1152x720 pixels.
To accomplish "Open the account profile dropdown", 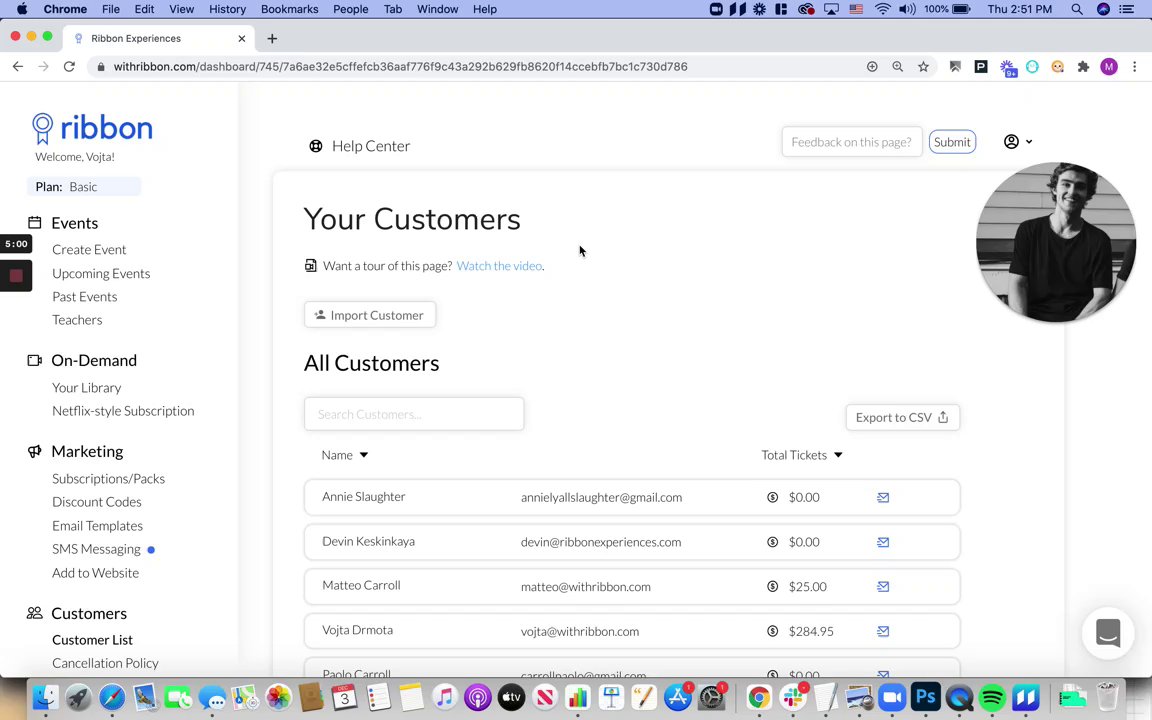I will [1017, 142].
